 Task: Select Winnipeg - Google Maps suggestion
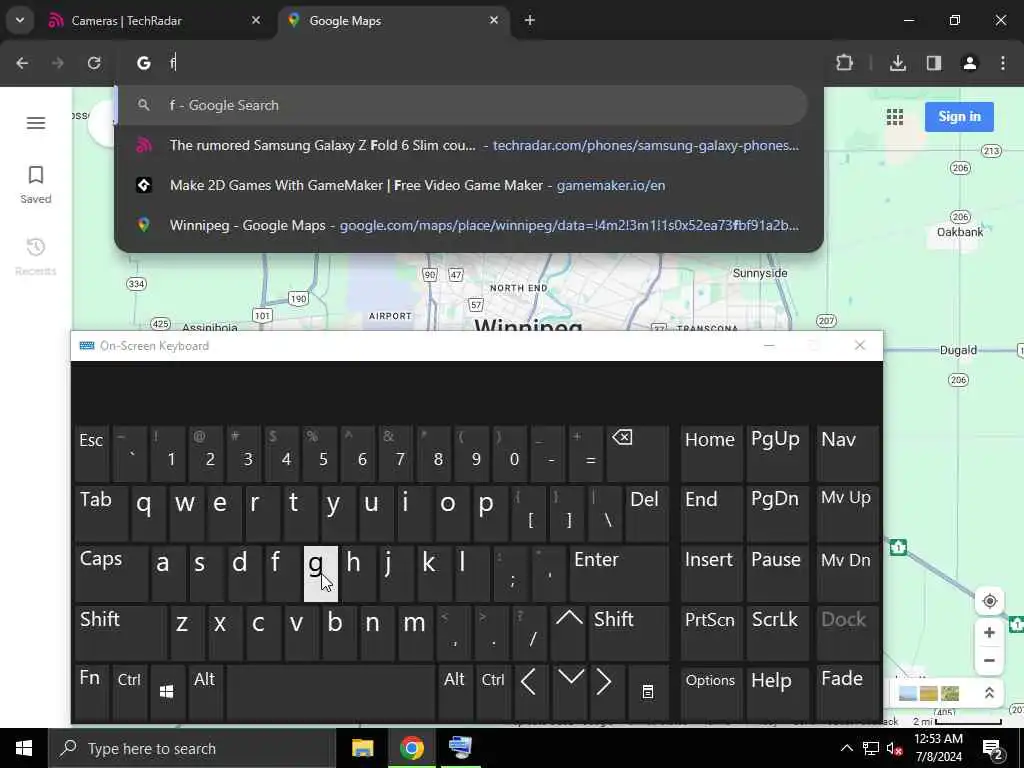[469, 225]
